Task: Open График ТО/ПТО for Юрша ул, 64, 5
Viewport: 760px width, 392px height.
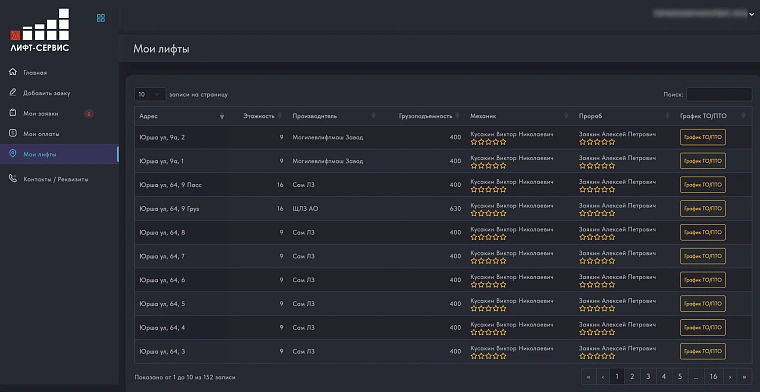Action: click(703, 303)
